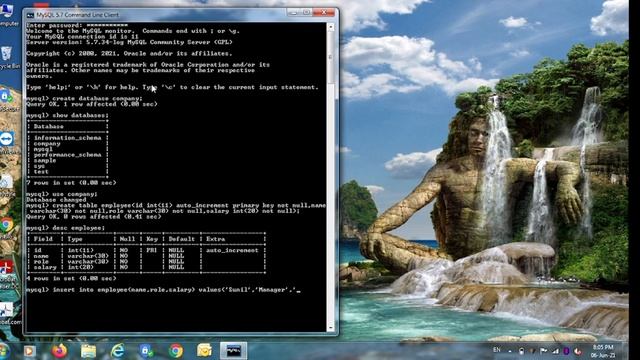Click the EN language indicator in the tray
Screen dimensions: 640x360
(497, 350)
